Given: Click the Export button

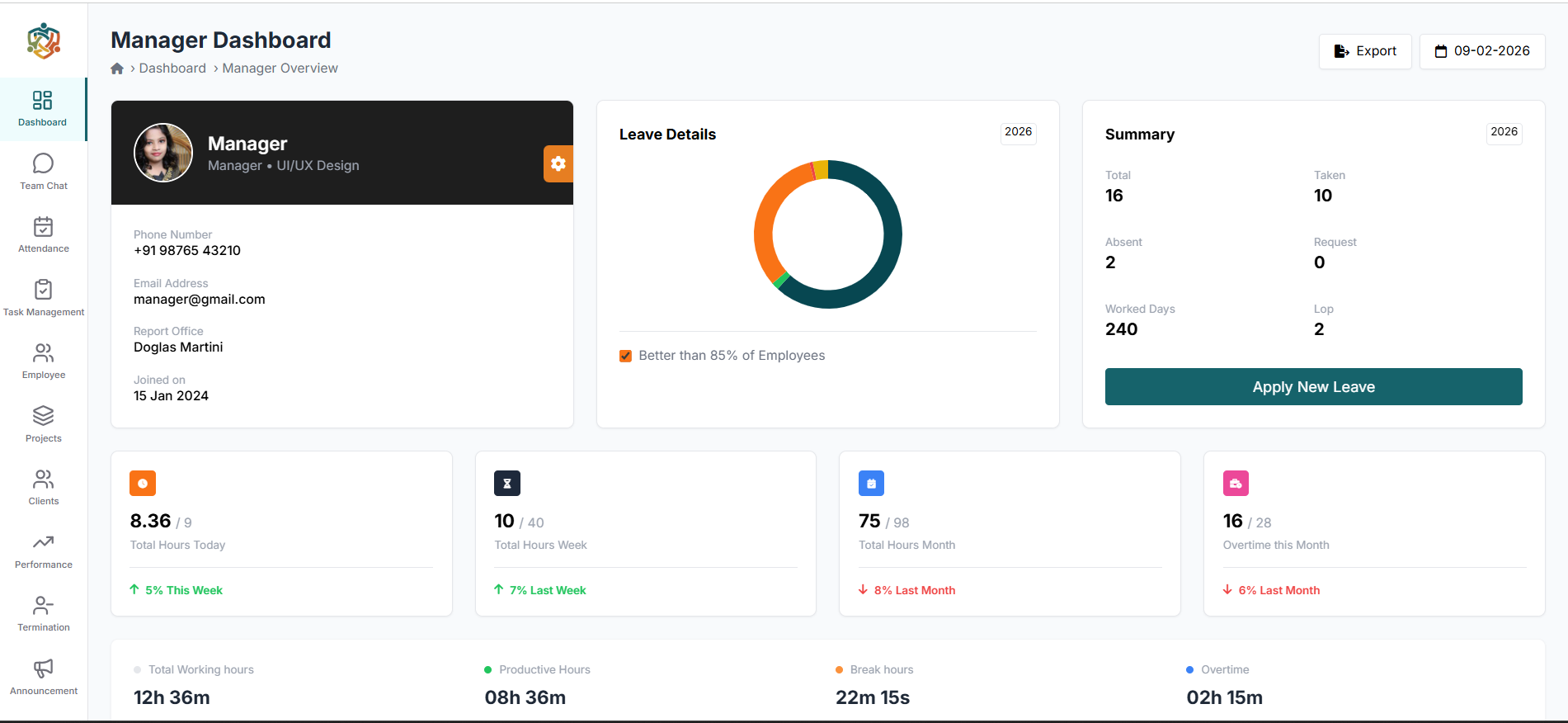Looking at the screenshot, I should (x=1365, y=51).
